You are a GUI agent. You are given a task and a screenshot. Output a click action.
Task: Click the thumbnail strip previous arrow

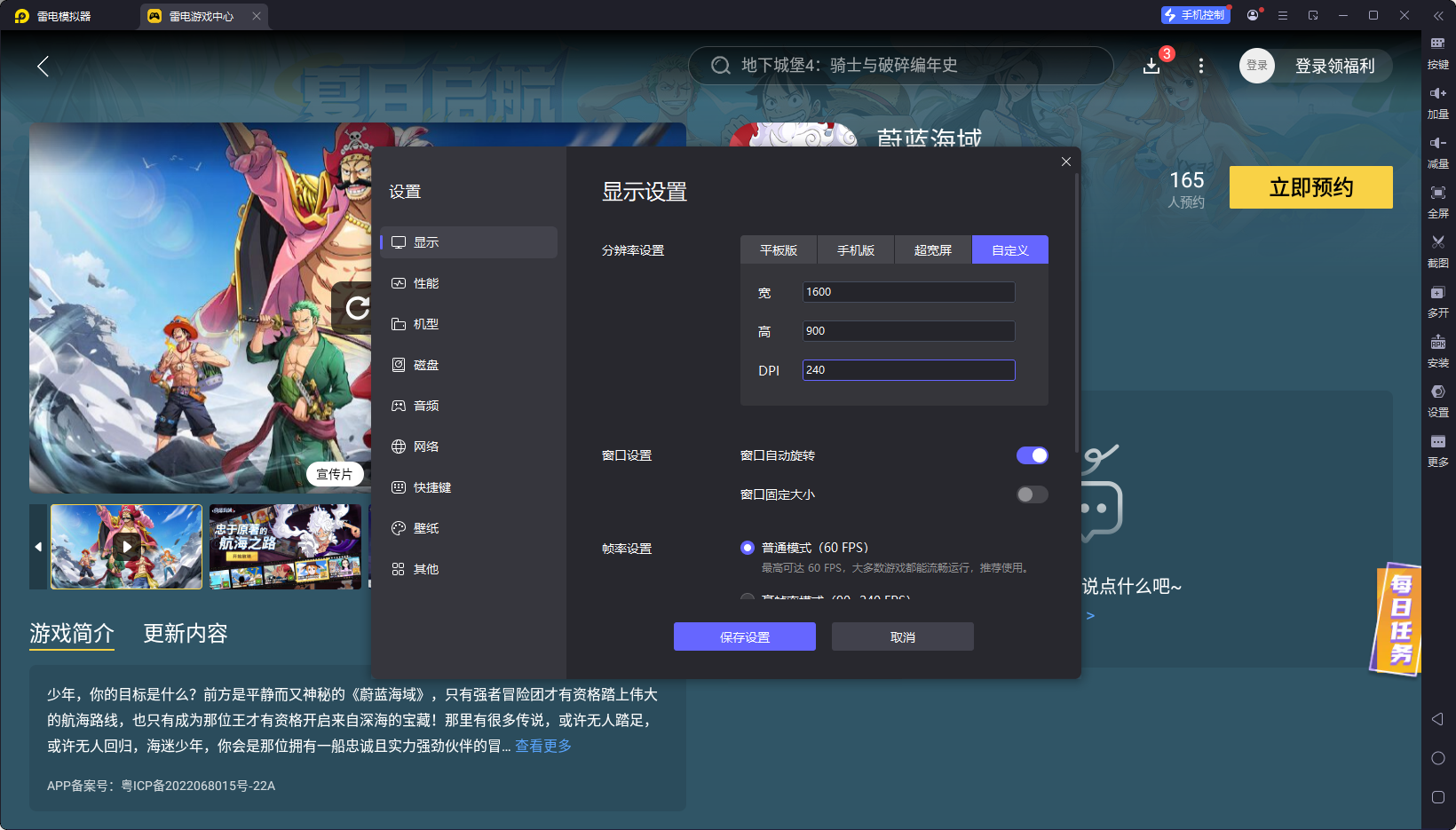pyautogui.click(x=38, y=547)
